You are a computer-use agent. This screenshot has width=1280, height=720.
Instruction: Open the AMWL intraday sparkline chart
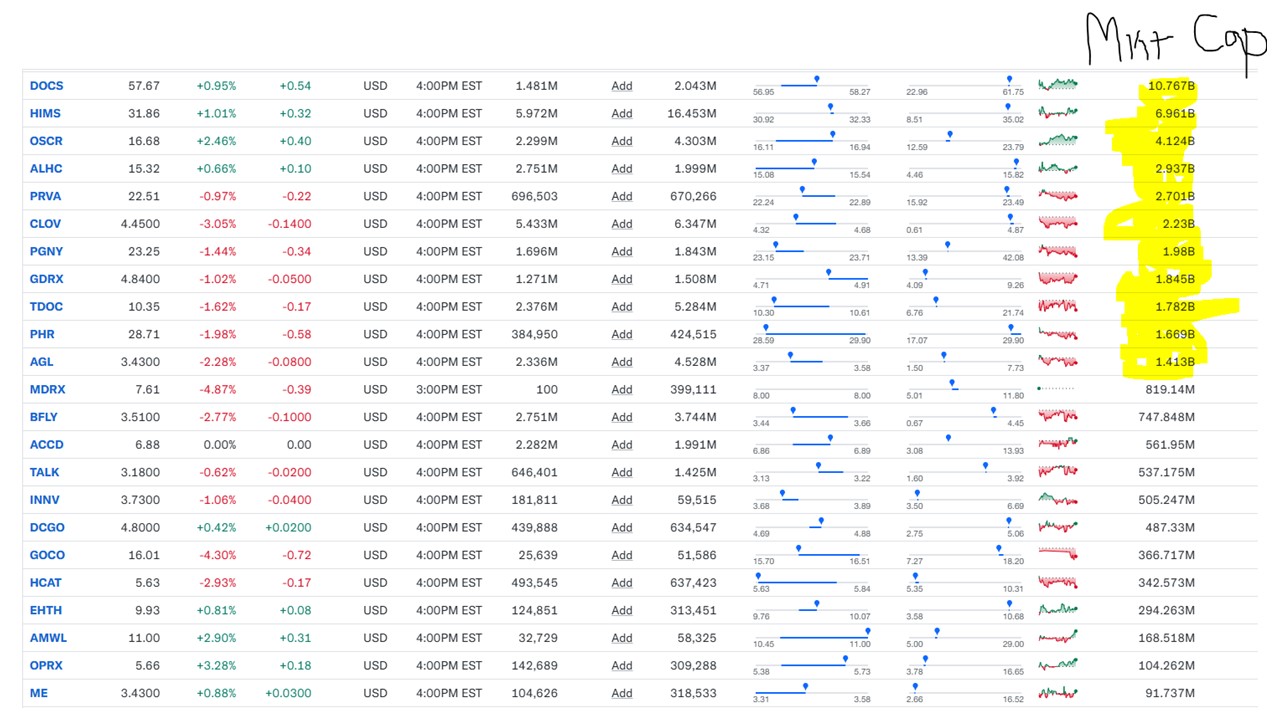click(x=1058, y=636)
